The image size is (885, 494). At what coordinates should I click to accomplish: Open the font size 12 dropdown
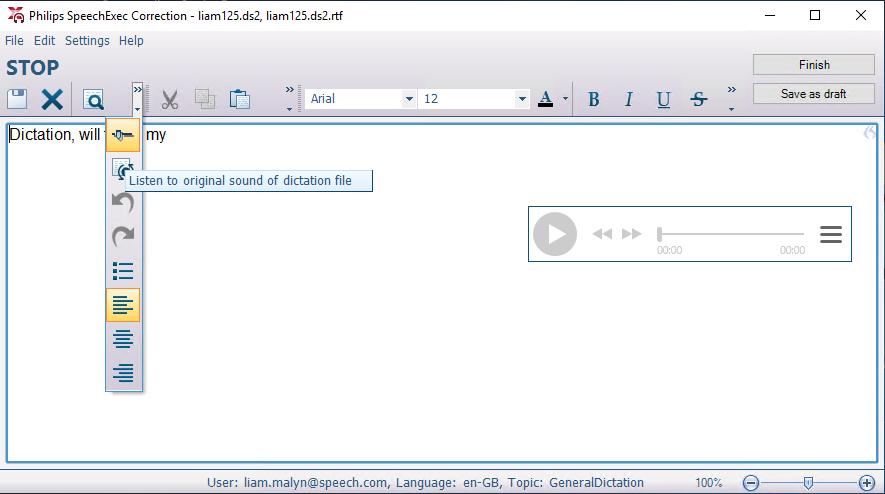click(x=522, y=99)
